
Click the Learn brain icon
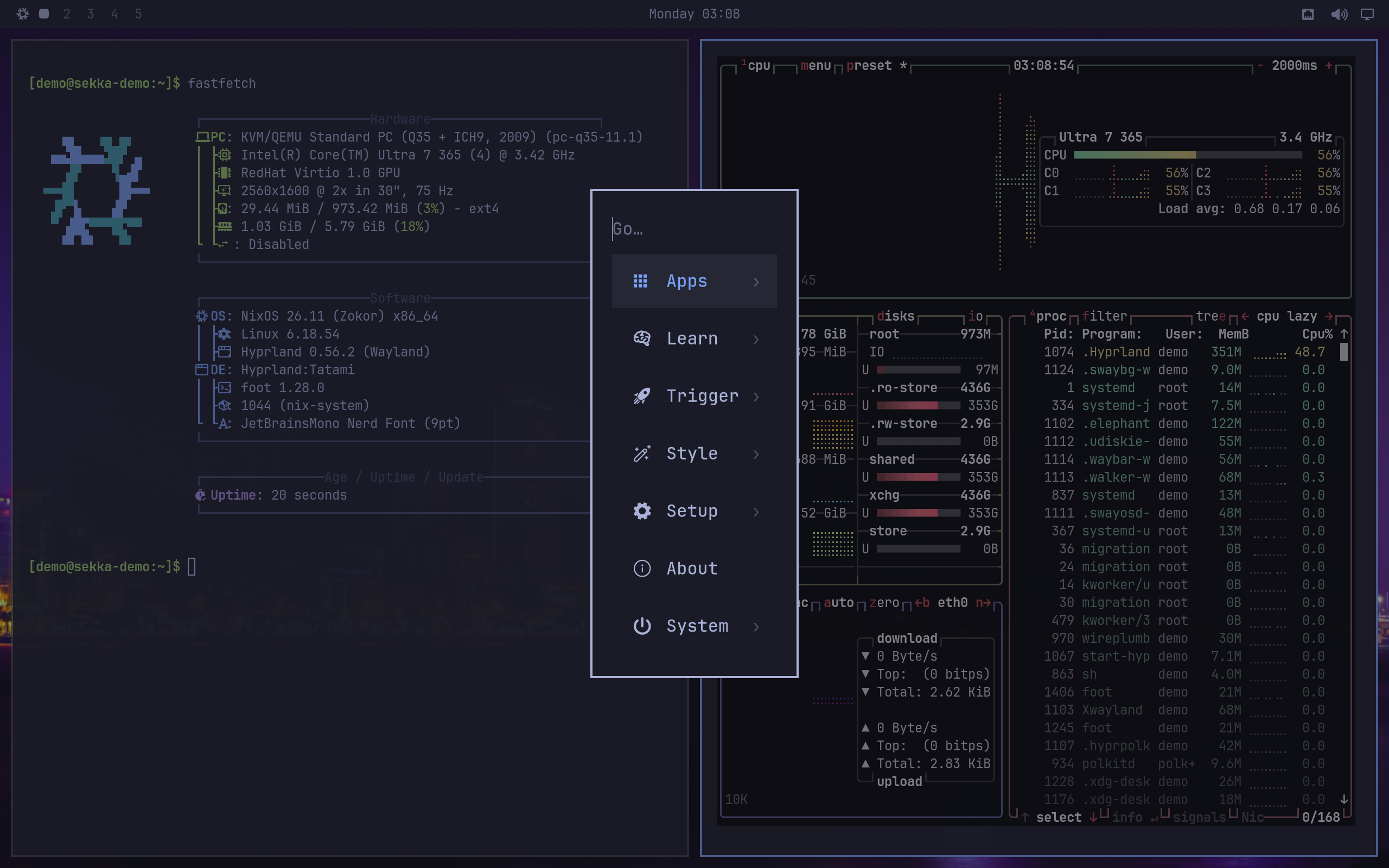642,339
